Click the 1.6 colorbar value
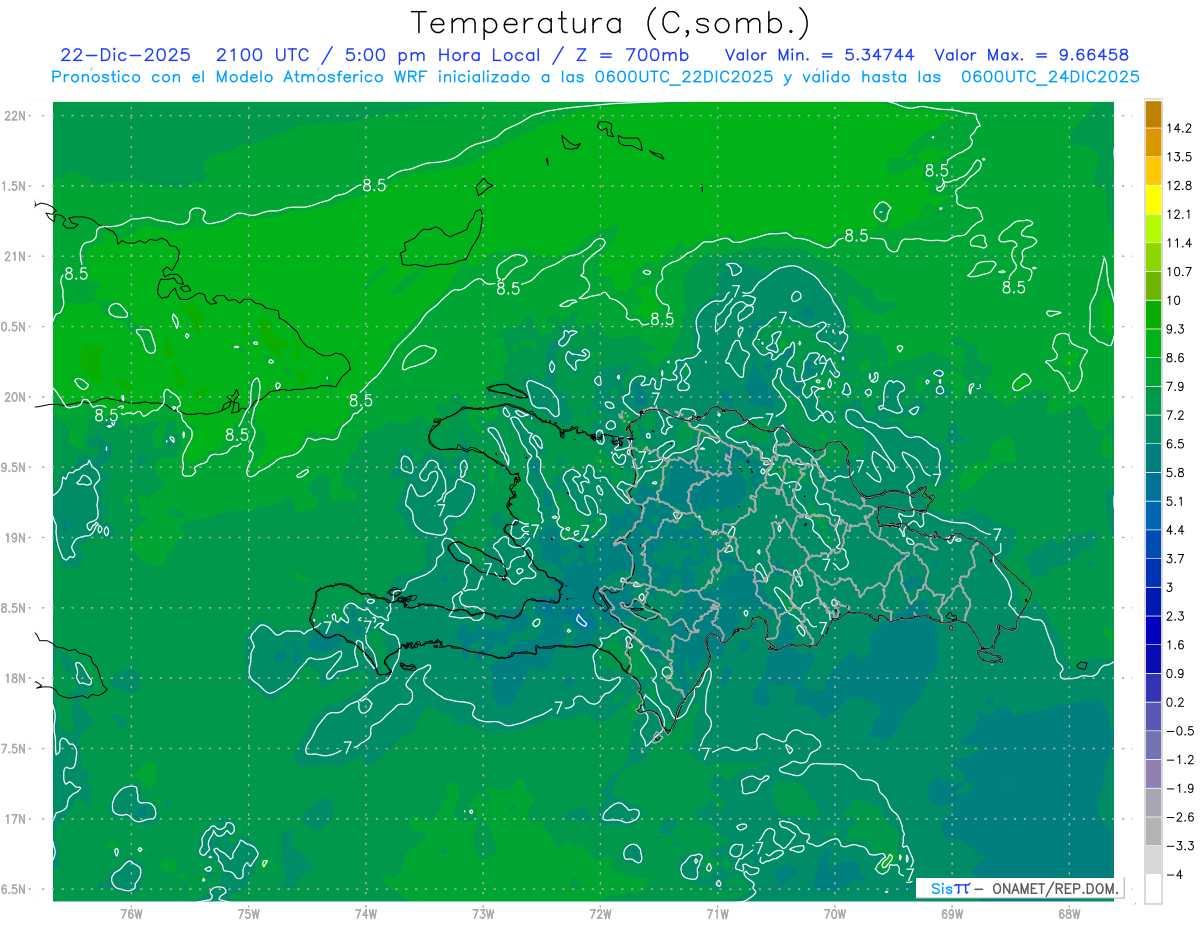This screenshot has height=927, width=1200. [x=1176, y=645]
